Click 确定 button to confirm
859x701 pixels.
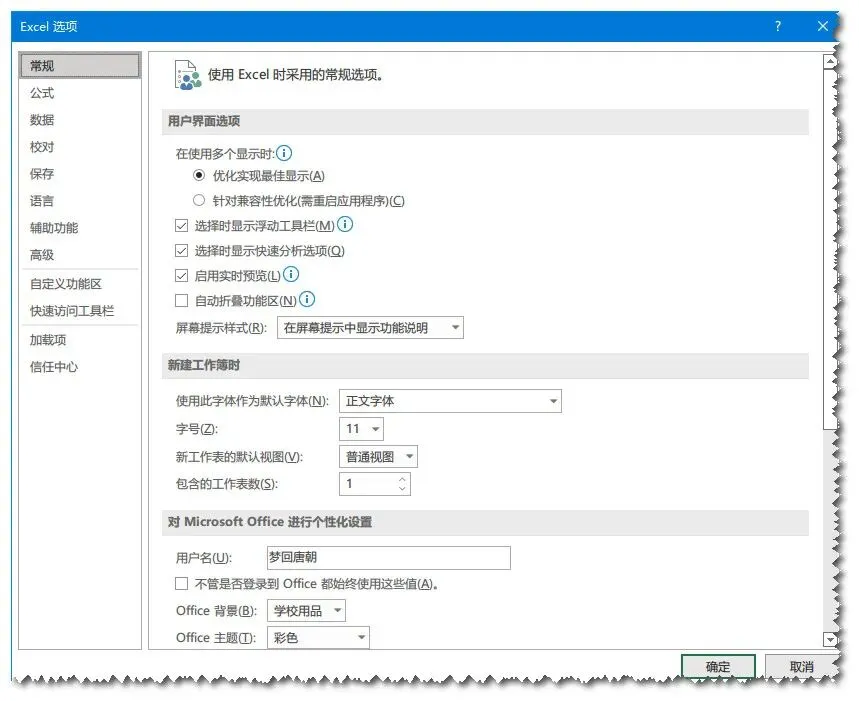[x=718, y=666]
